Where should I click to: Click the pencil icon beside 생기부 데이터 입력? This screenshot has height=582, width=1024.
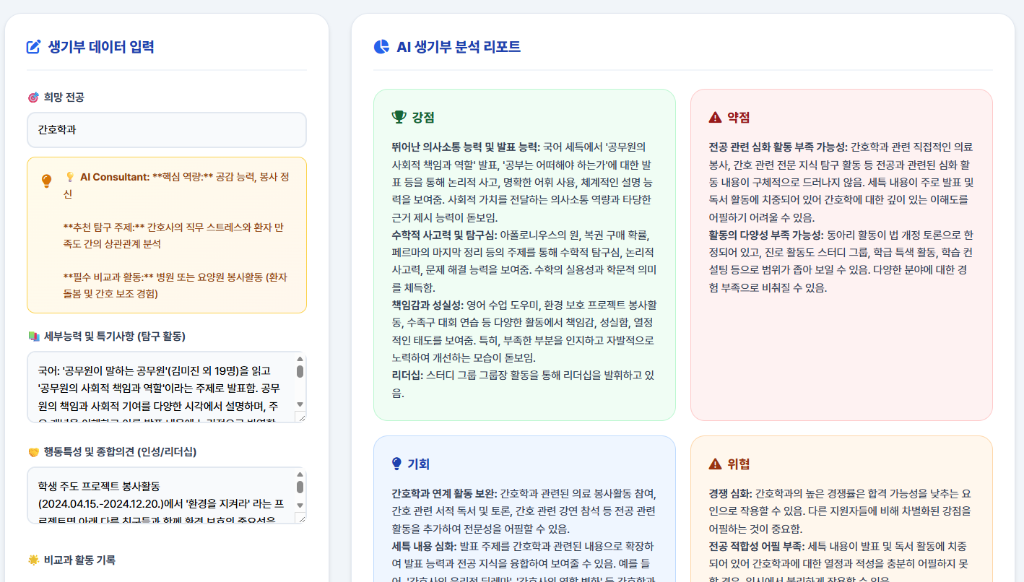coord(31,44)
